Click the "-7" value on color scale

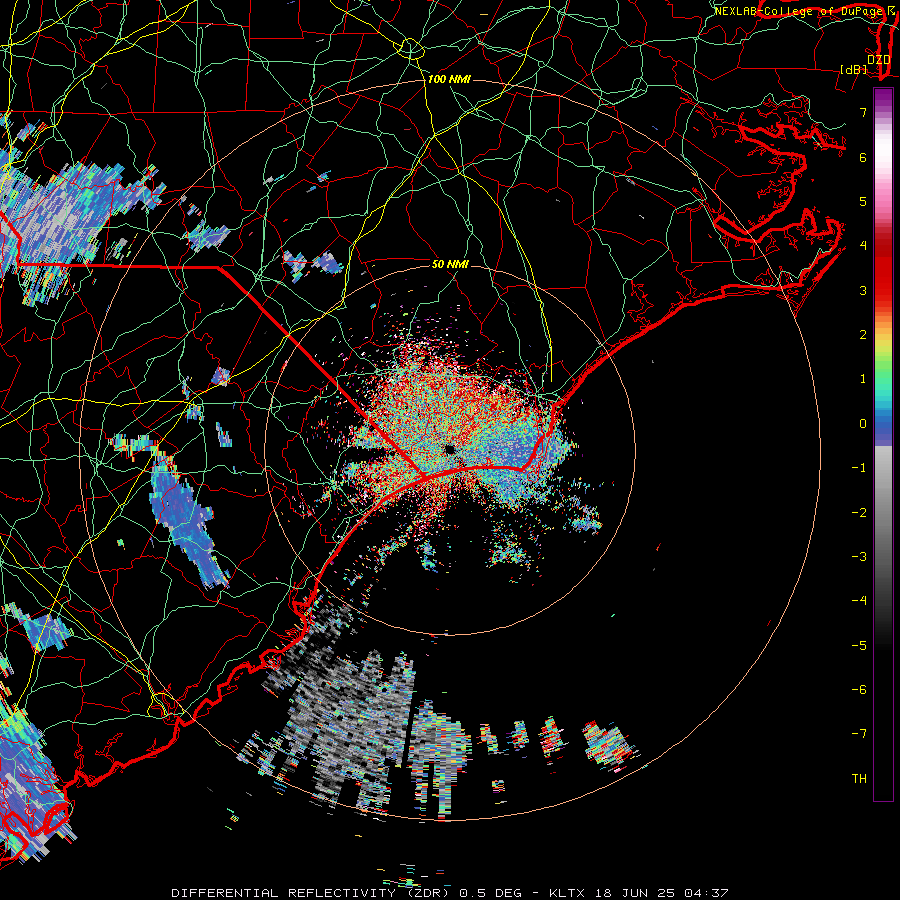[x=859, y=734]
